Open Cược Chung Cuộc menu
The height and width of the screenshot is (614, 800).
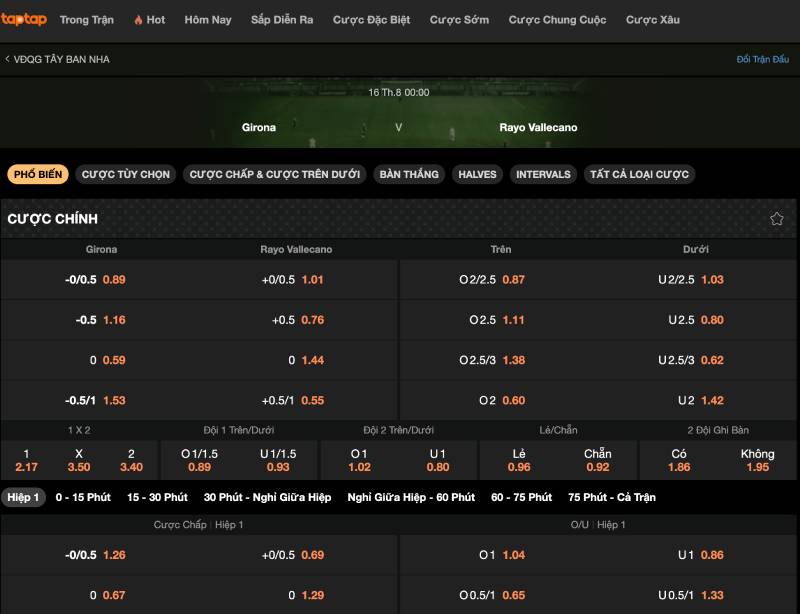(x=557, y=20)
